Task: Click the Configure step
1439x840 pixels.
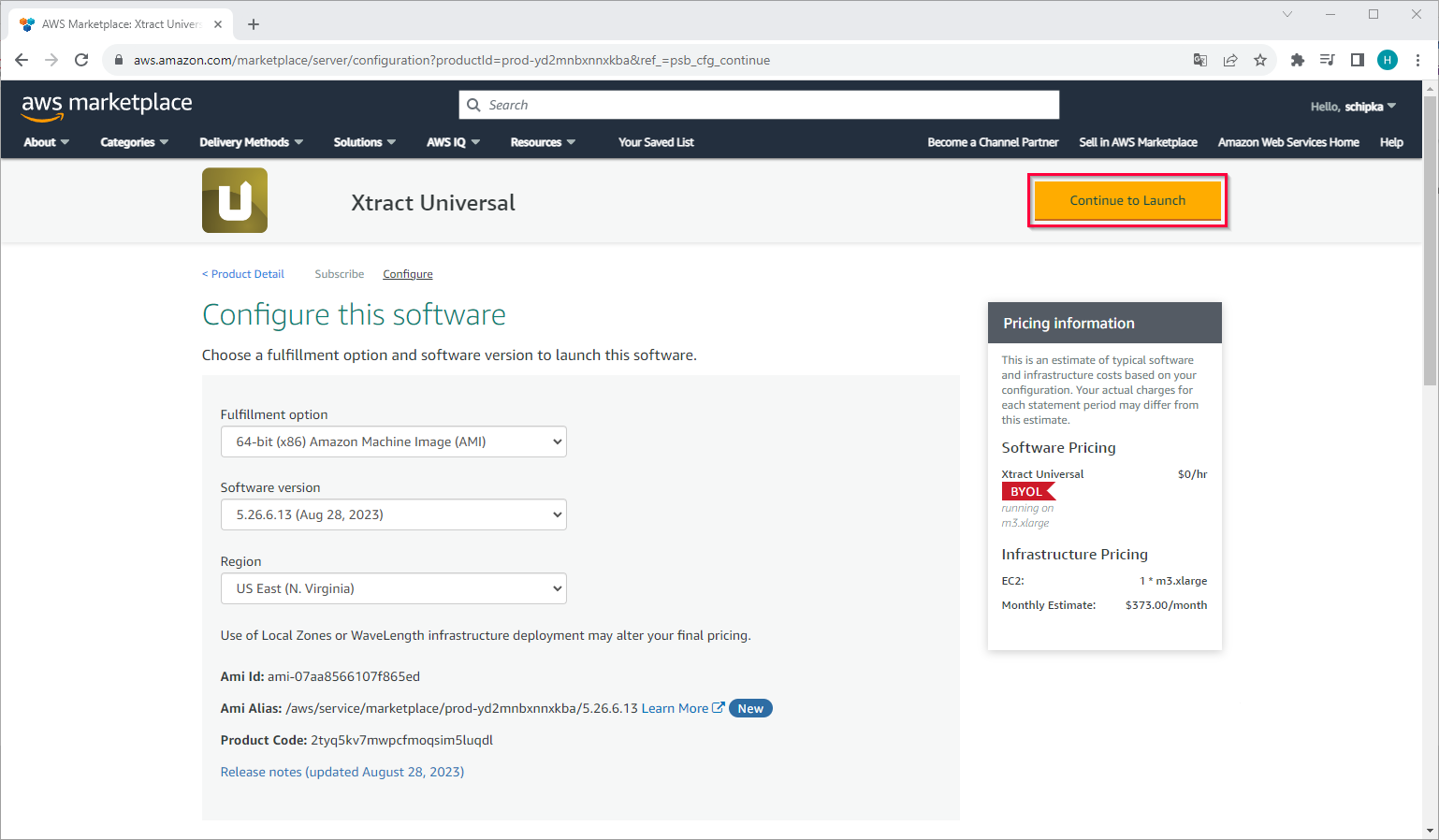Action: click(x=408, y=274)
